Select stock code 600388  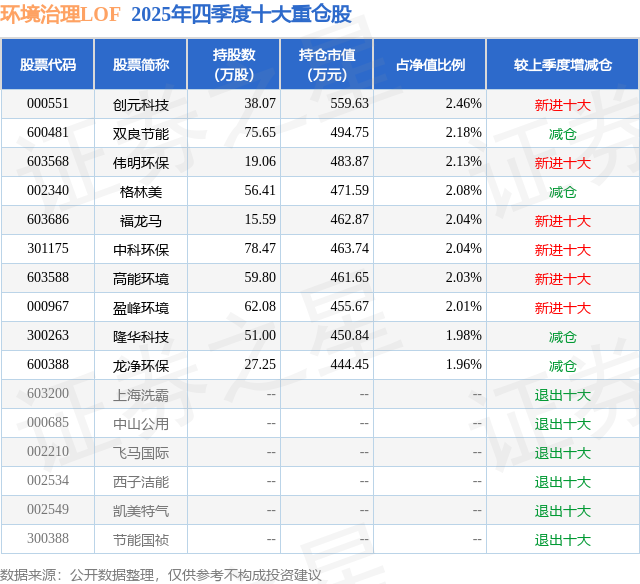tap(48, 364)
